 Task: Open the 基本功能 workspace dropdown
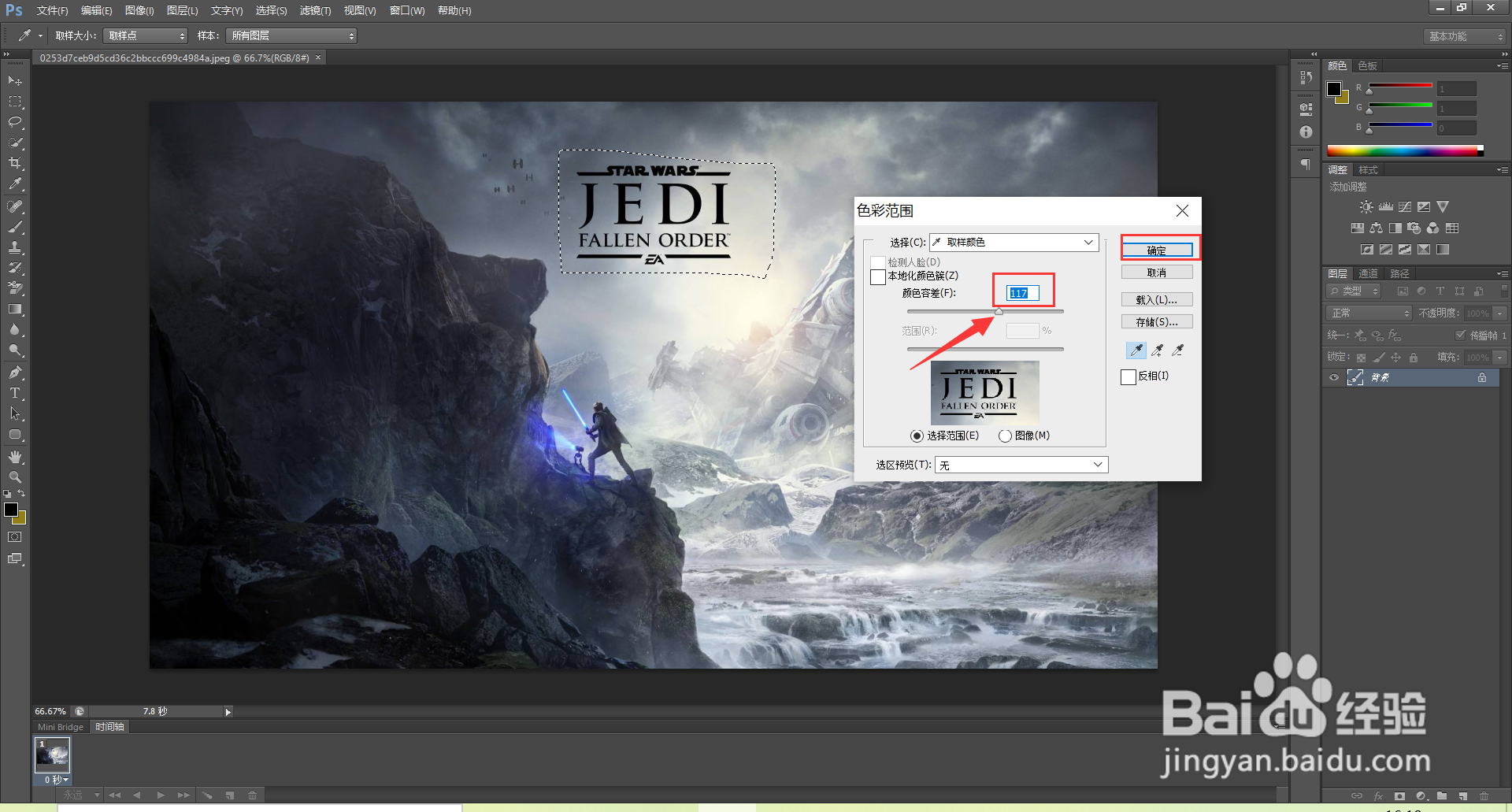point(1464,36)
